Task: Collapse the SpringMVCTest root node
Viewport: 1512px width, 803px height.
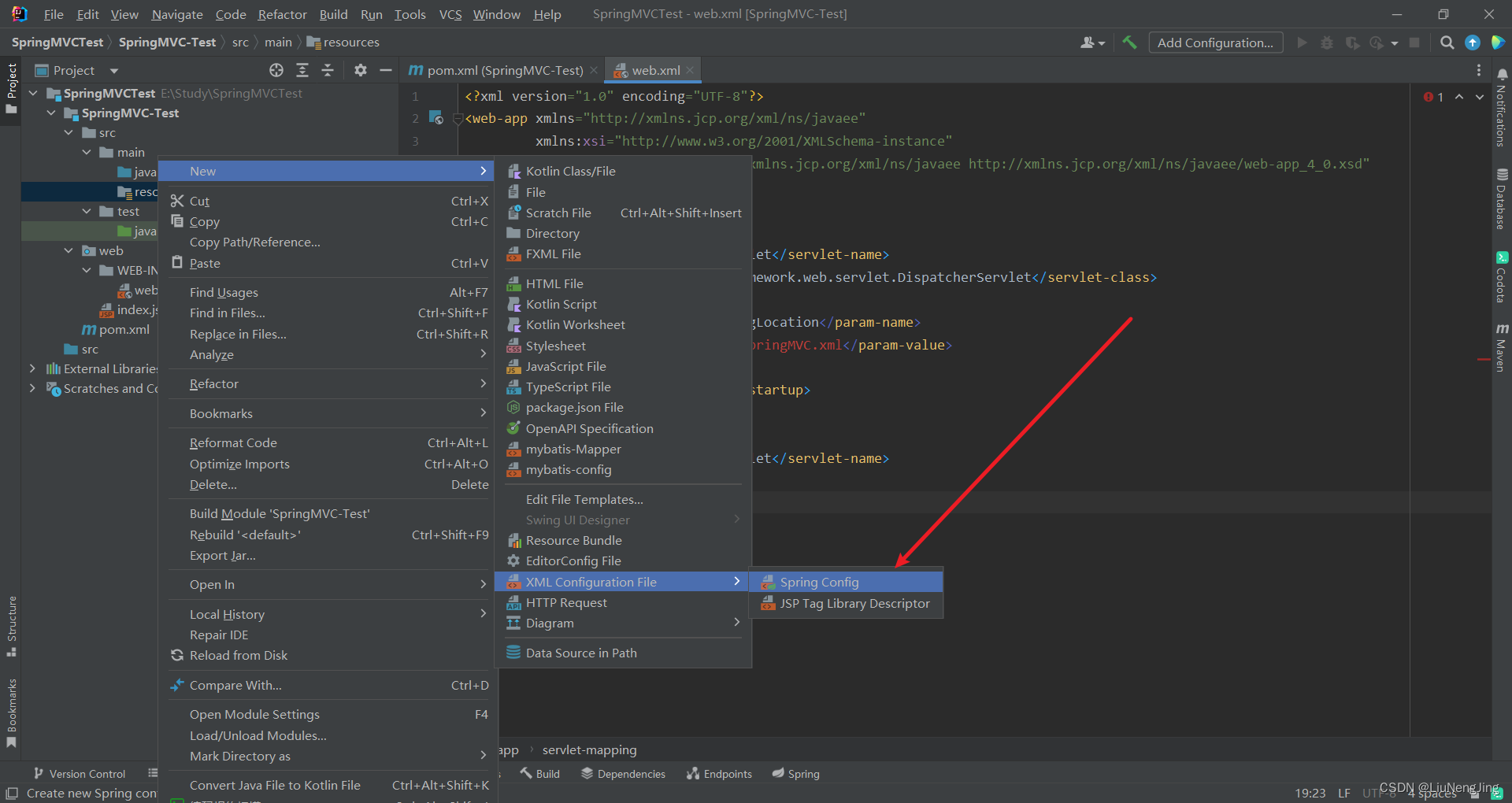Action: pyautogui.click(x=34, y=94)
